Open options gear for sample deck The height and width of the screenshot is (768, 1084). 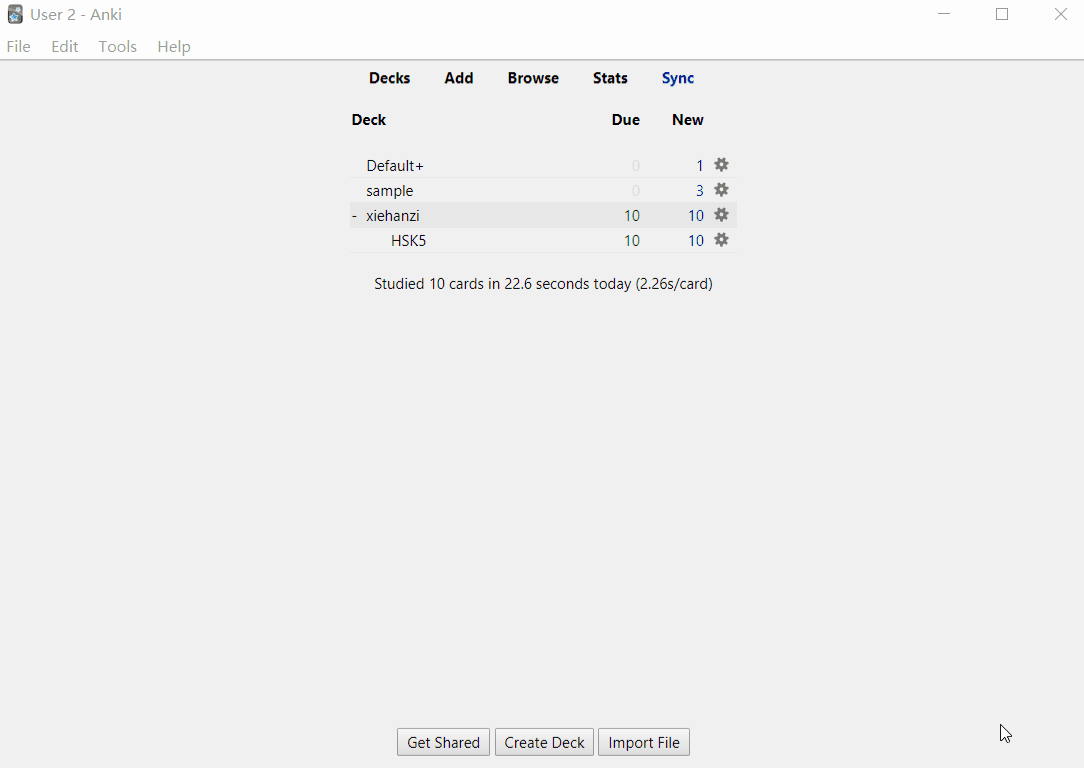[721, 190]
